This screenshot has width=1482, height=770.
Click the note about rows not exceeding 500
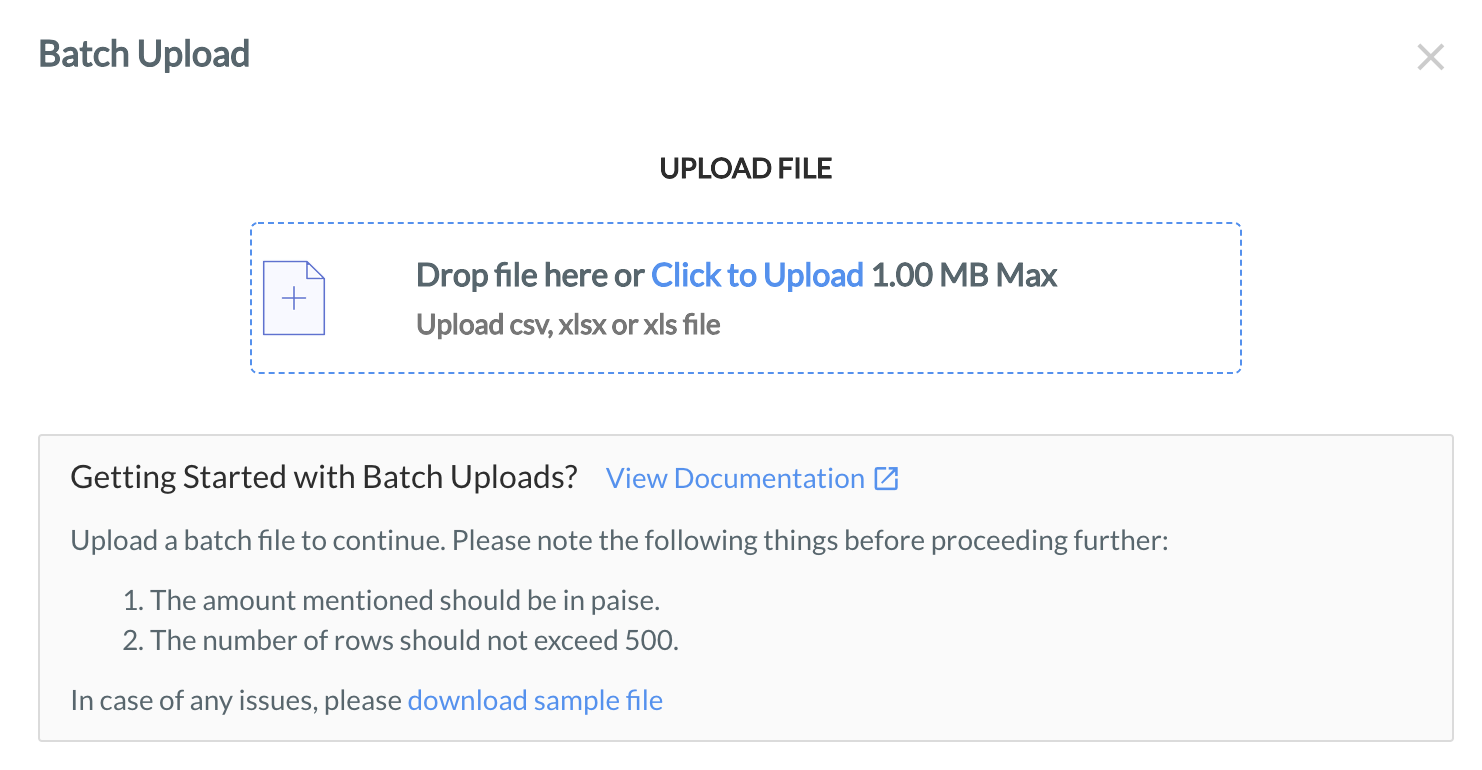click(414, 641)
